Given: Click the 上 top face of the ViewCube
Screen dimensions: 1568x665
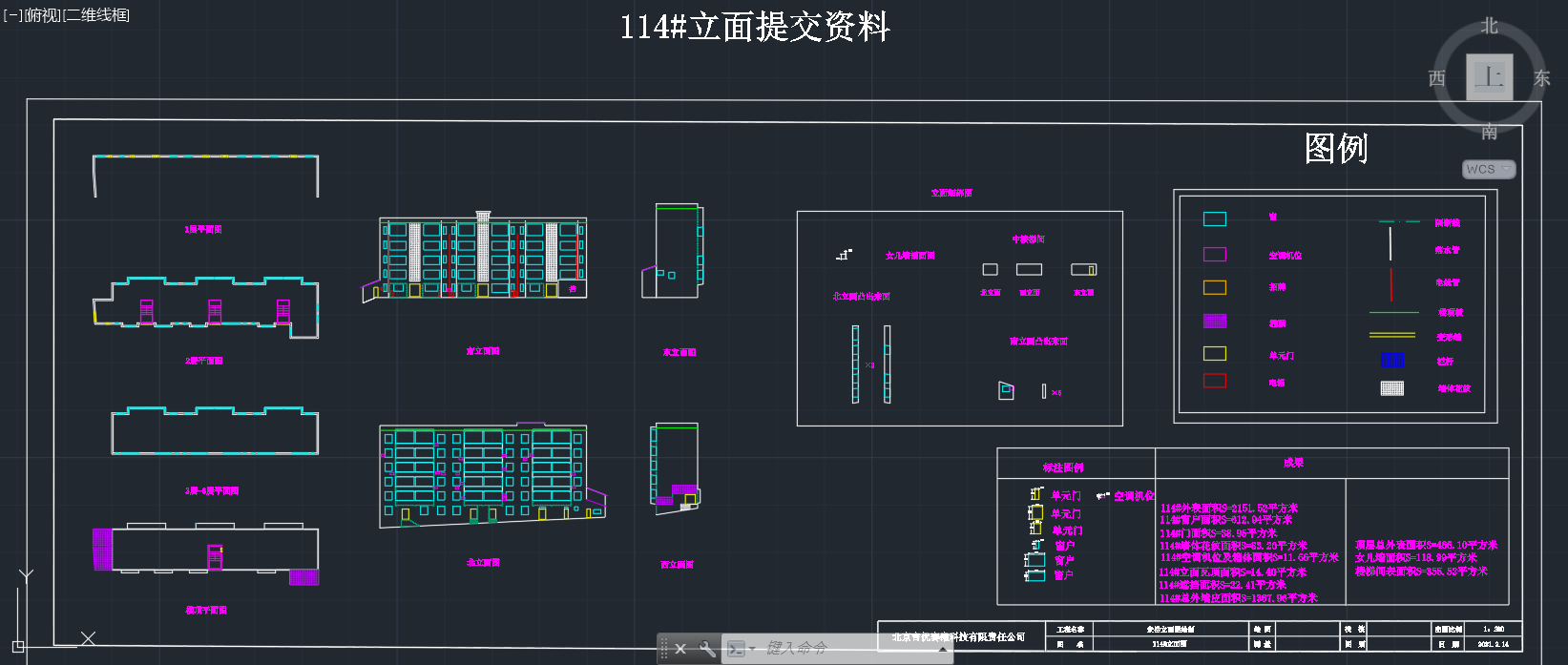Looking at the screenshot, I should (x=1489, y=76).
